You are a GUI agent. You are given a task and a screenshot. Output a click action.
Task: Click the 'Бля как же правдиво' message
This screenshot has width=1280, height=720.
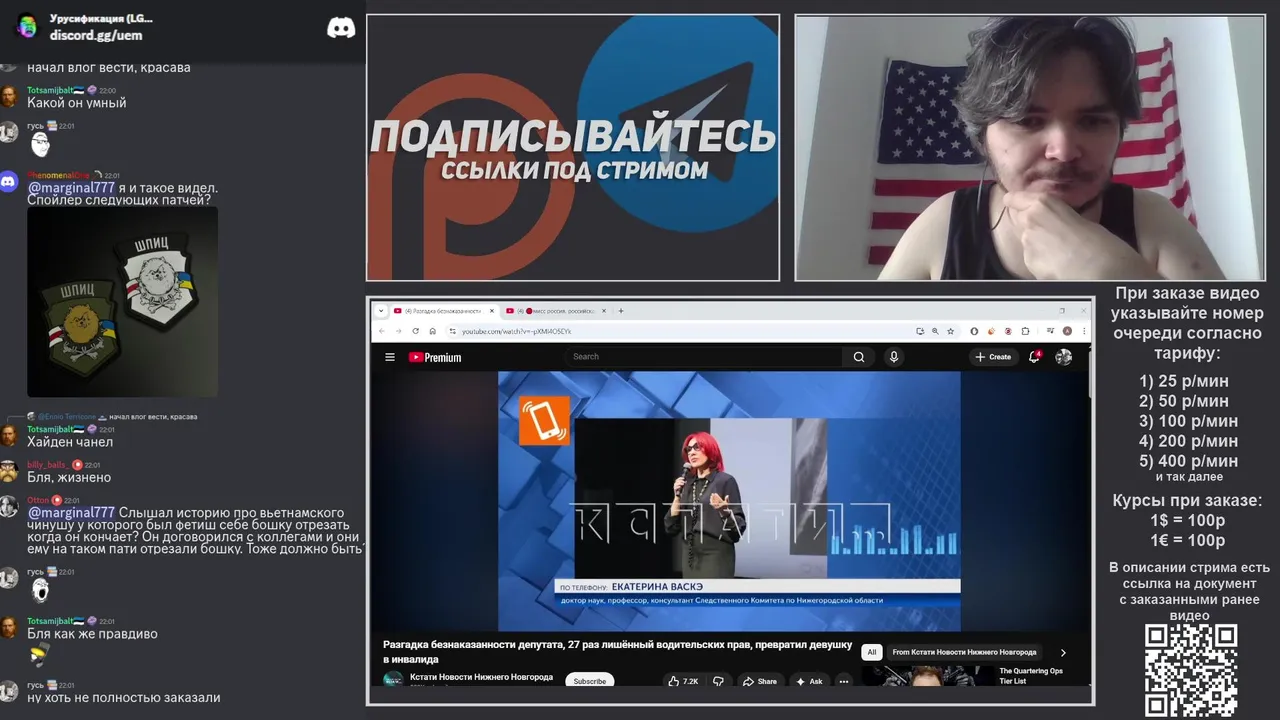[x=92, y=634]
